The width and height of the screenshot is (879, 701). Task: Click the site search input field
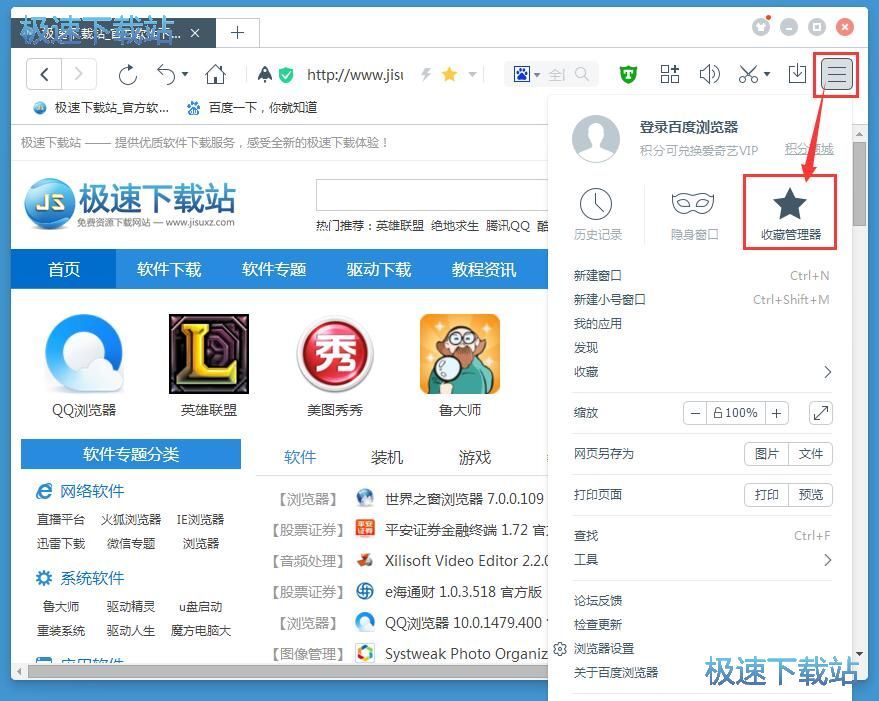(x=432, y=195)
